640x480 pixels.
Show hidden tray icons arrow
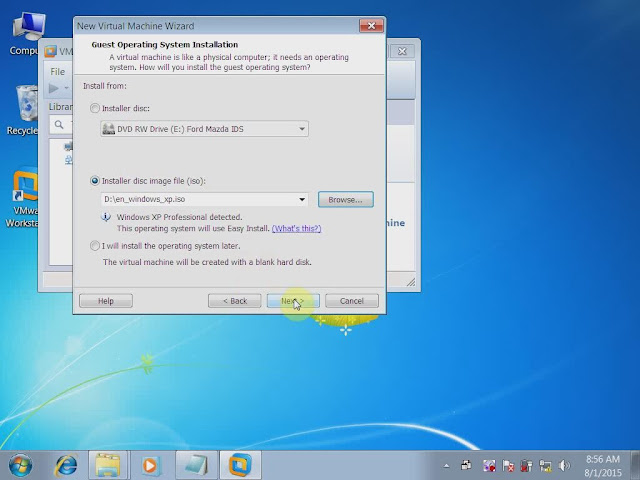pos(447,466)
